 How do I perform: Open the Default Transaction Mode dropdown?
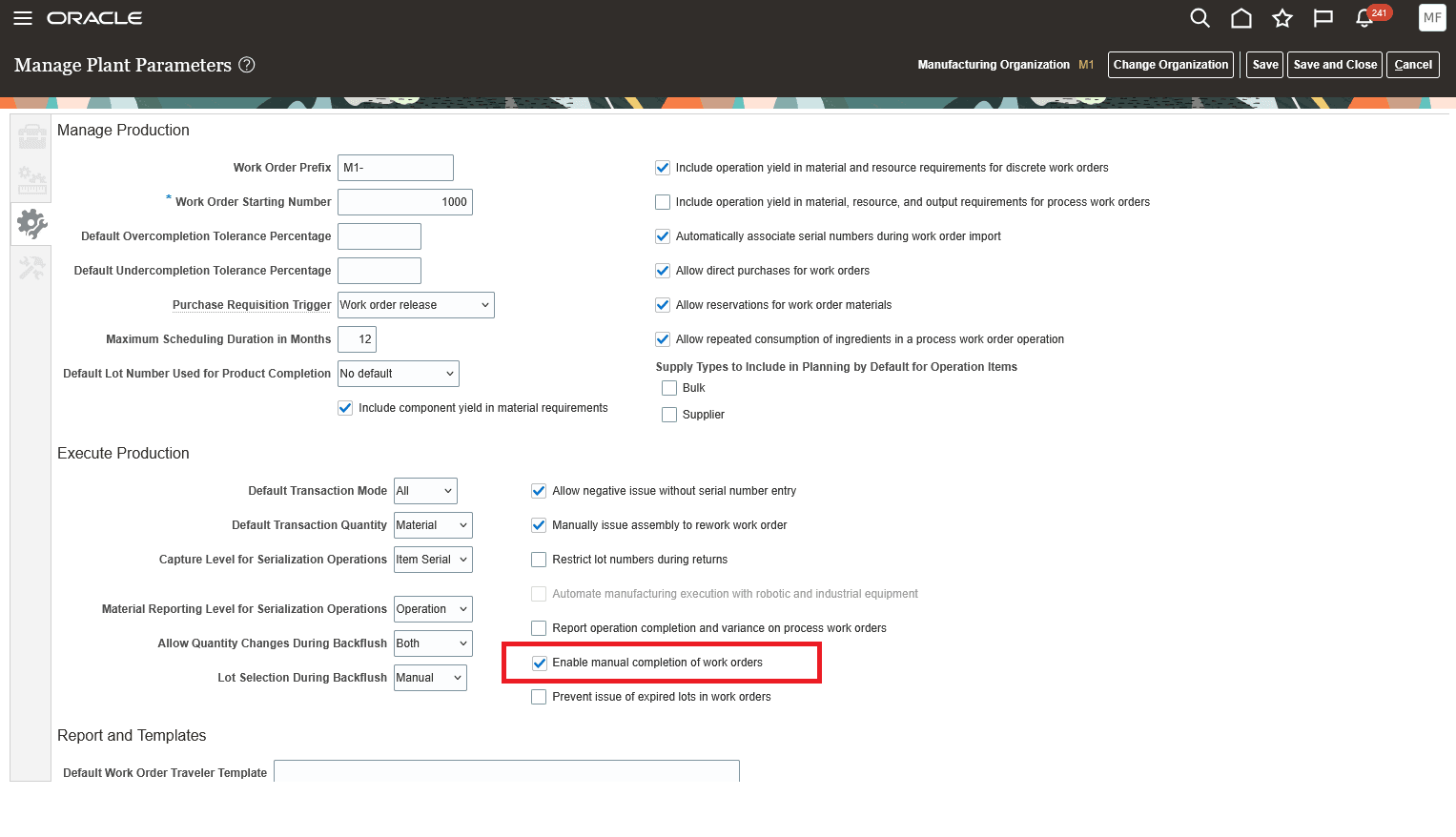(x=424, y=490)
